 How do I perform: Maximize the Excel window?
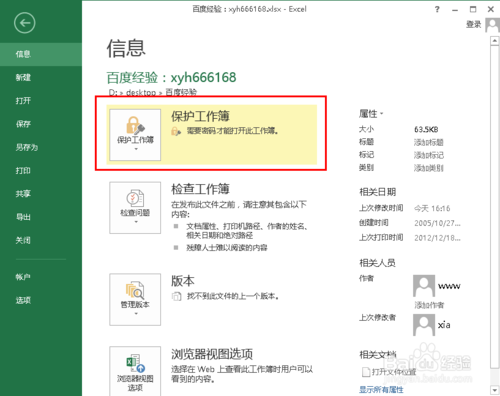pos(473,9)
